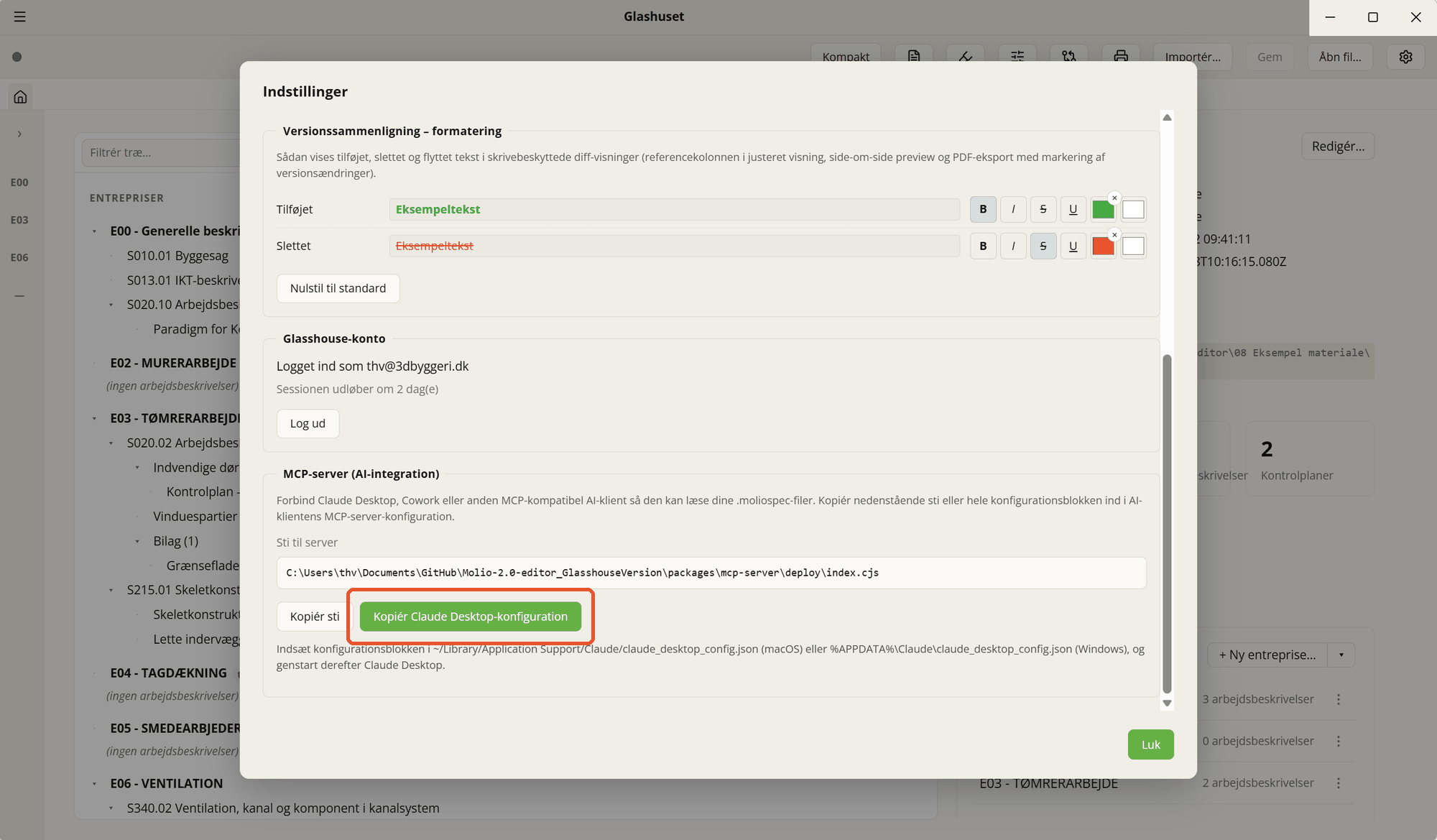Click Kopiér Claude Desktop-konfiguration button
Image resolution: width=1437 pixels, height=840 pixels.
(x=471, y=617)
